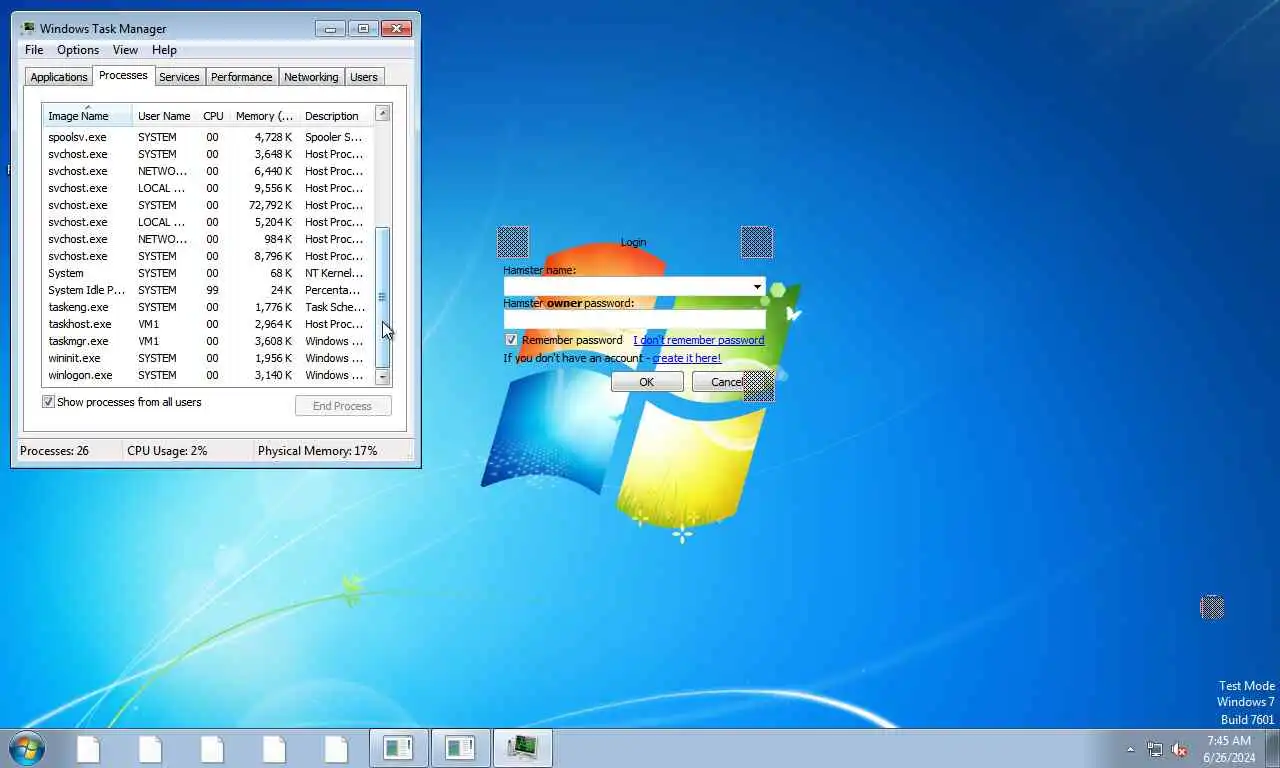1280x768 pixels.
Task: Select the taskeng.exe process row
Action: [208, 307]
